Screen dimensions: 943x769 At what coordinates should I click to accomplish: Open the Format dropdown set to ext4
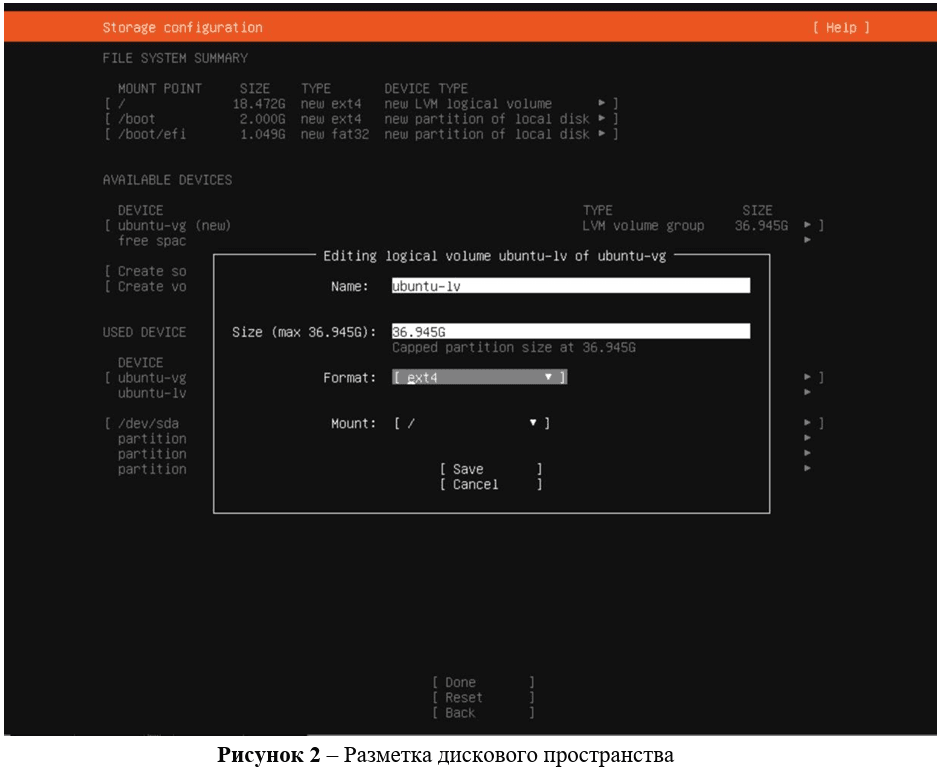tap(480, 378)
